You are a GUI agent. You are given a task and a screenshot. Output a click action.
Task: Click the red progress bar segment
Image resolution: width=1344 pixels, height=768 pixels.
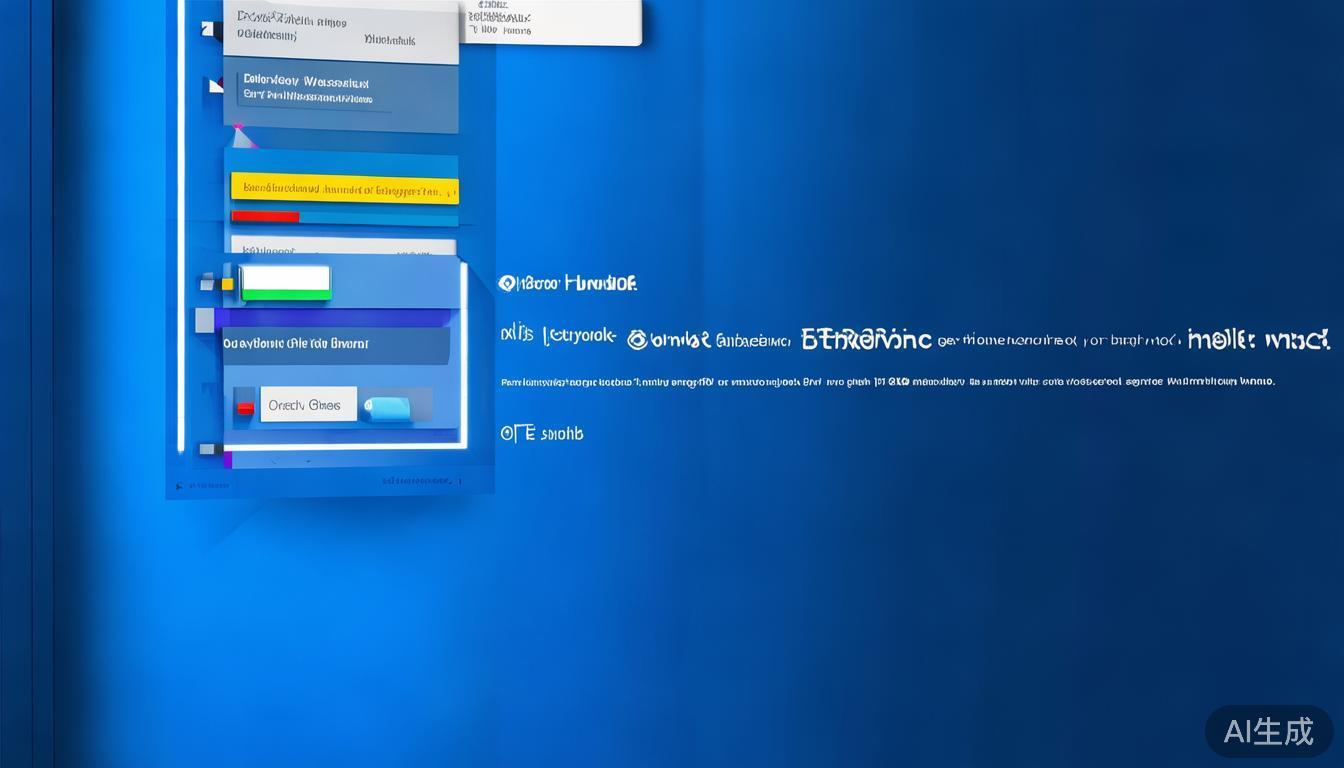pyautogui.click(x=265, y=217)
